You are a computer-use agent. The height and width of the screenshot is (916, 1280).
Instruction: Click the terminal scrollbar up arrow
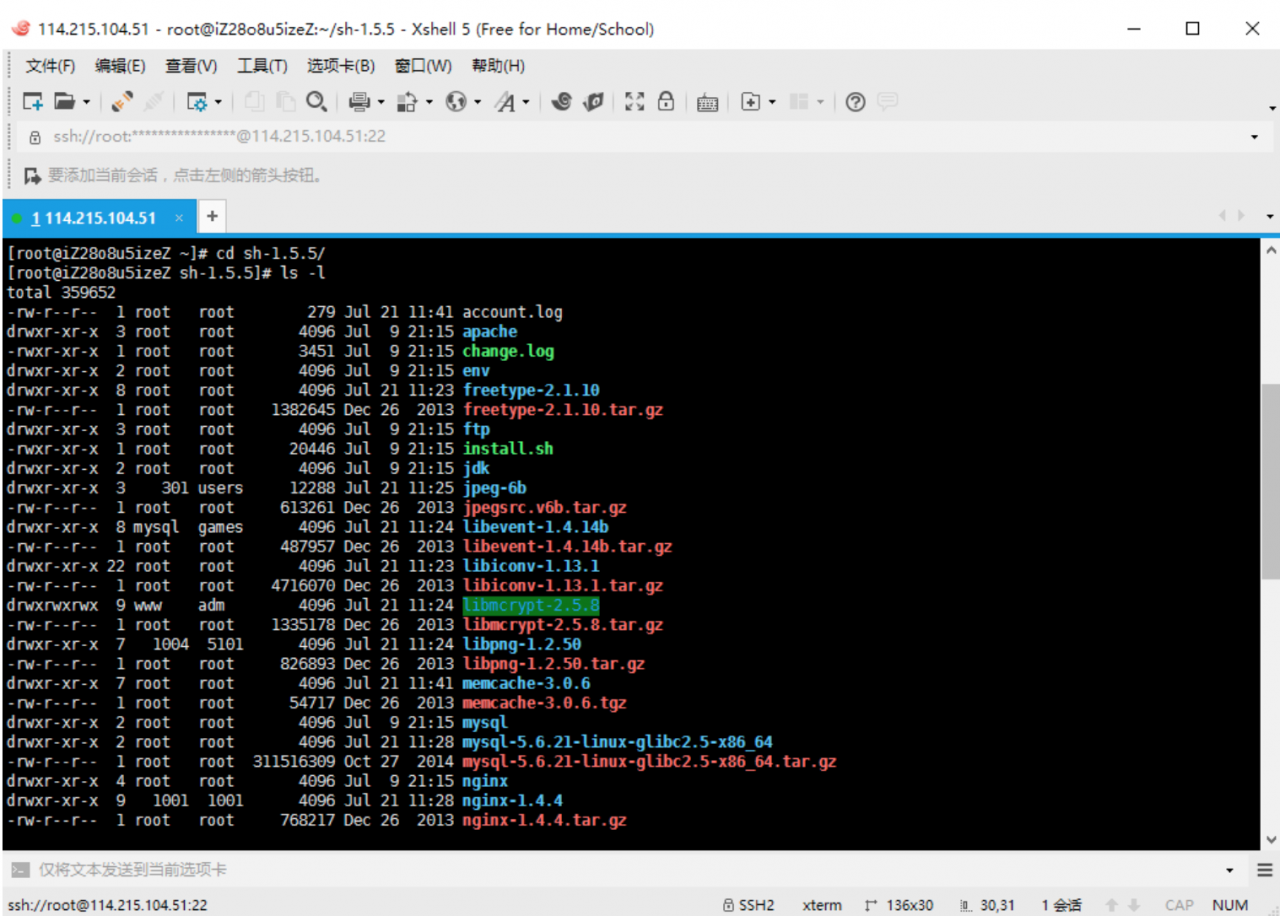[1270, 249]
